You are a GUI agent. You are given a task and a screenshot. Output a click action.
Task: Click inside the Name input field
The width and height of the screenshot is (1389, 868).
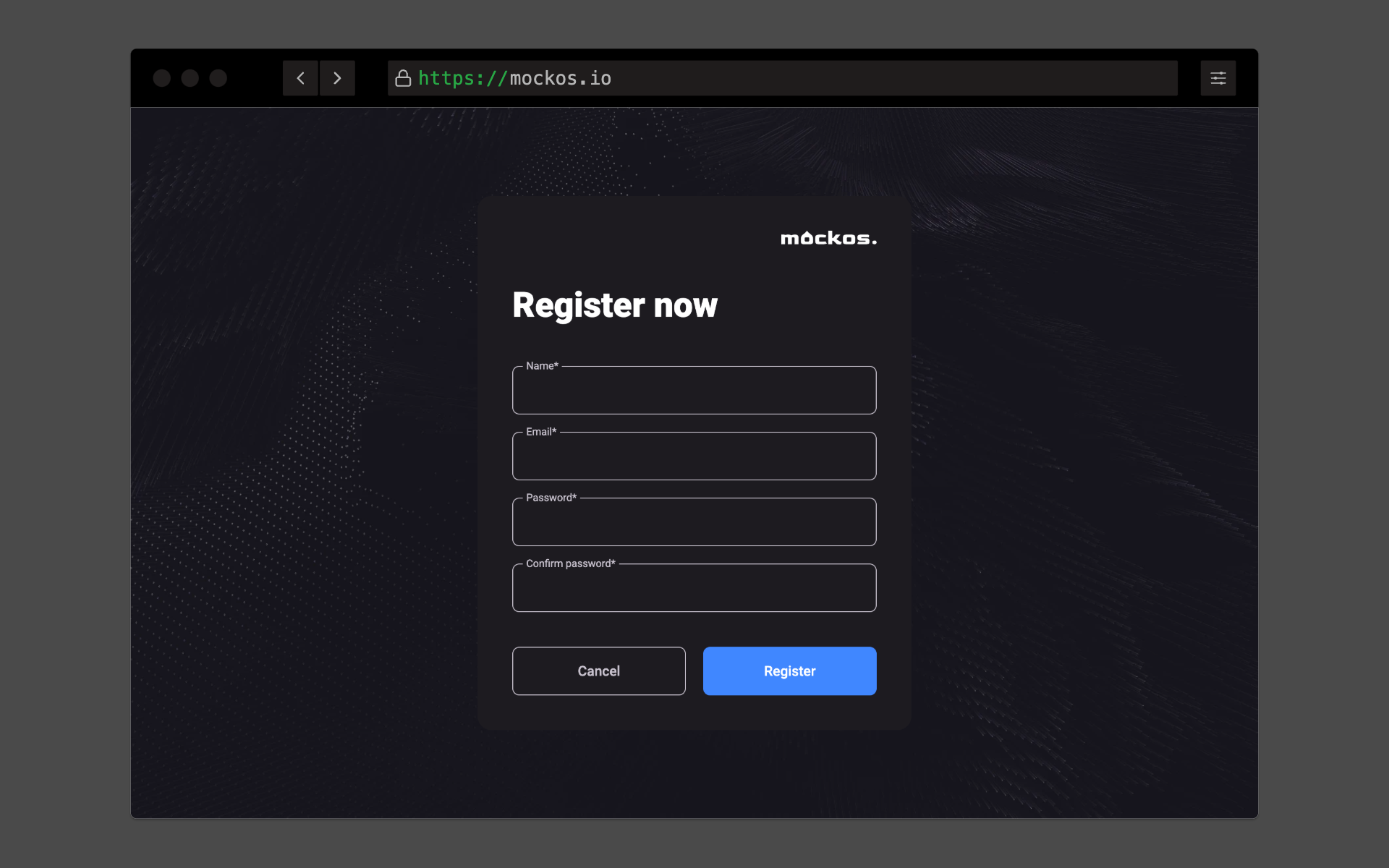point(694,391)
